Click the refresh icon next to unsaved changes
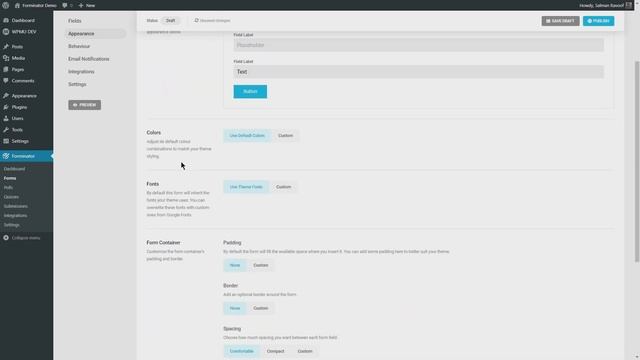Viewport: 640px width, 360px height. pyautogui.click(x=196, y=20)
